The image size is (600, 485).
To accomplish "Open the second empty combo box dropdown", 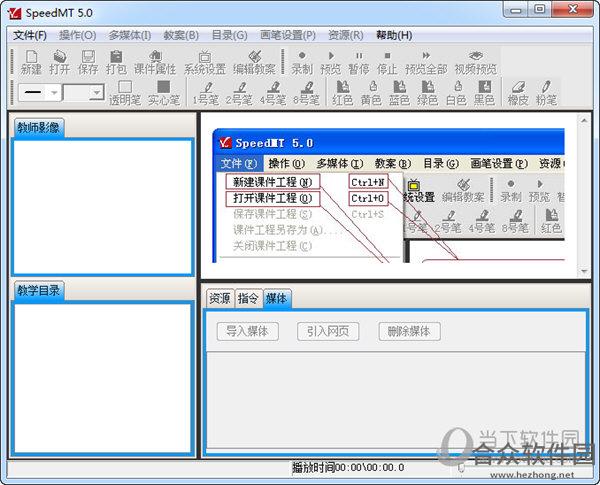I will coord(96,92).
